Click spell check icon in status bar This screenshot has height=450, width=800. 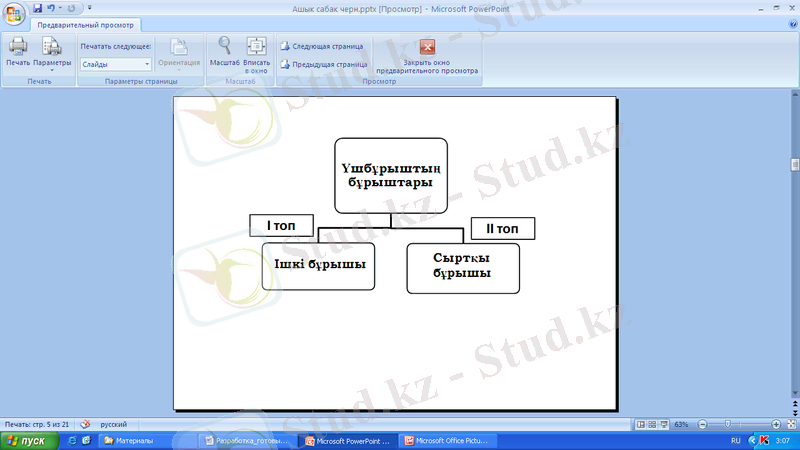86,424
